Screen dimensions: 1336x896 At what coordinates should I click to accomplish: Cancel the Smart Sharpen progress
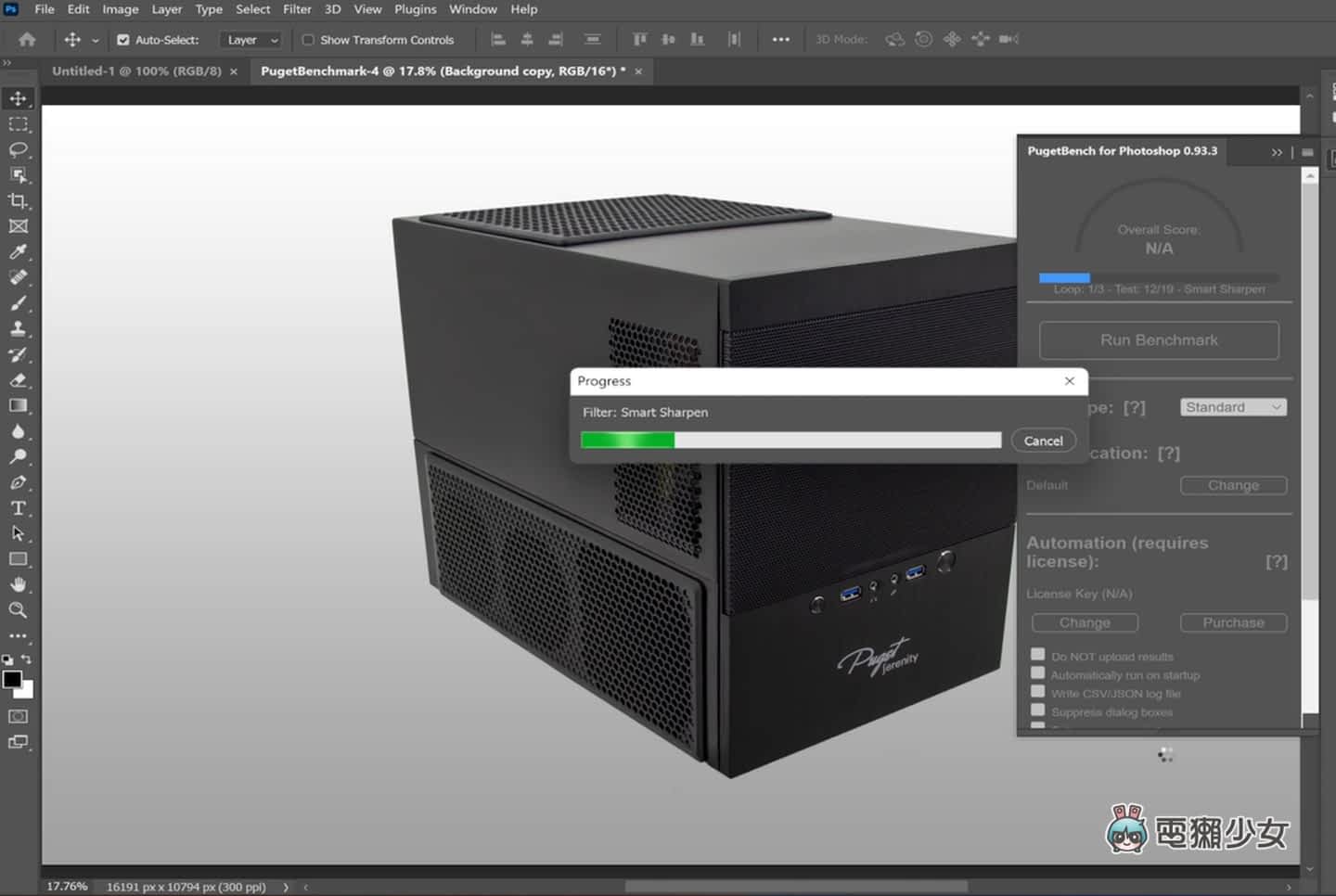1043,441
